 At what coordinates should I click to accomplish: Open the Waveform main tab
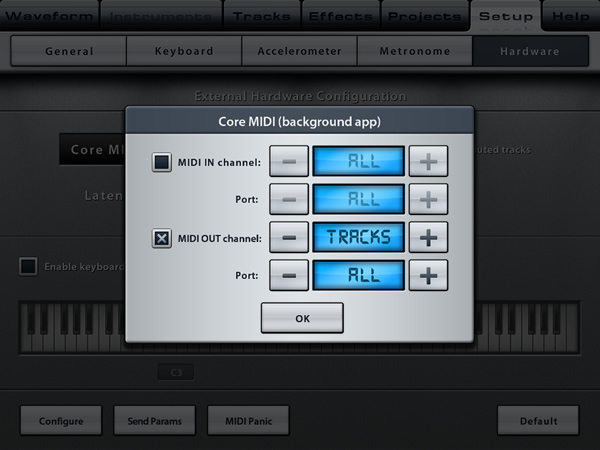(x=49, y=15)
